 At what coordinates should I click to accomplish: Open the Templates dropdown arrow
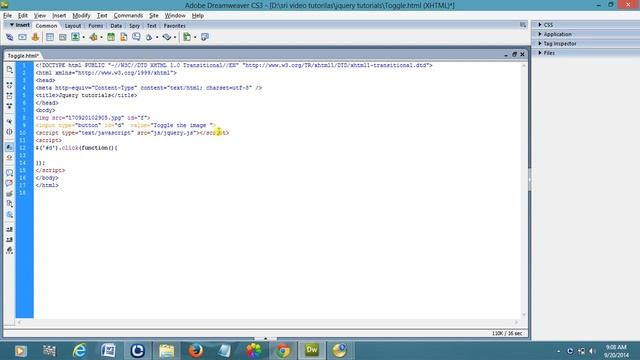click(x=195, y=37)
